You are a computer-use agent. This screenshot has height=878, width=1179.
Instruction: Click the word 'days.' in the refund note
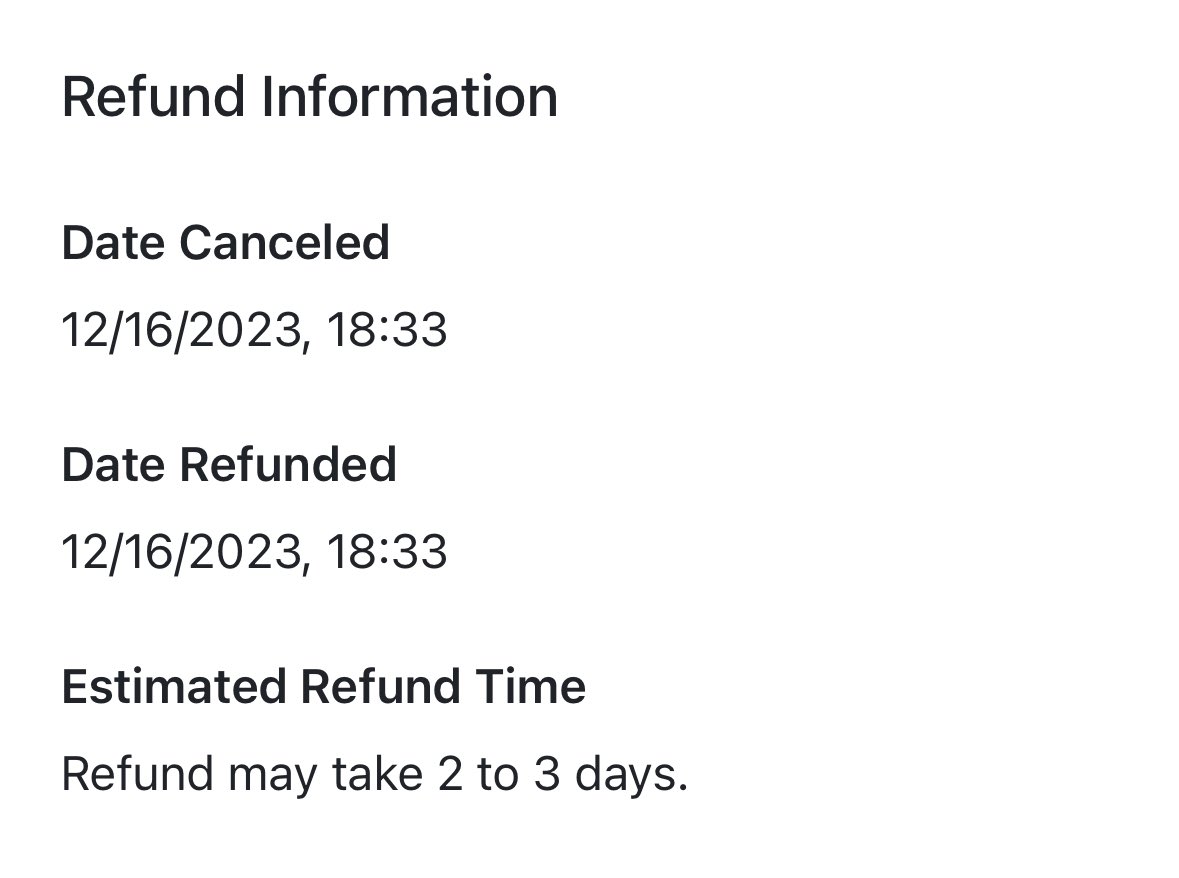tap(631, 774)
